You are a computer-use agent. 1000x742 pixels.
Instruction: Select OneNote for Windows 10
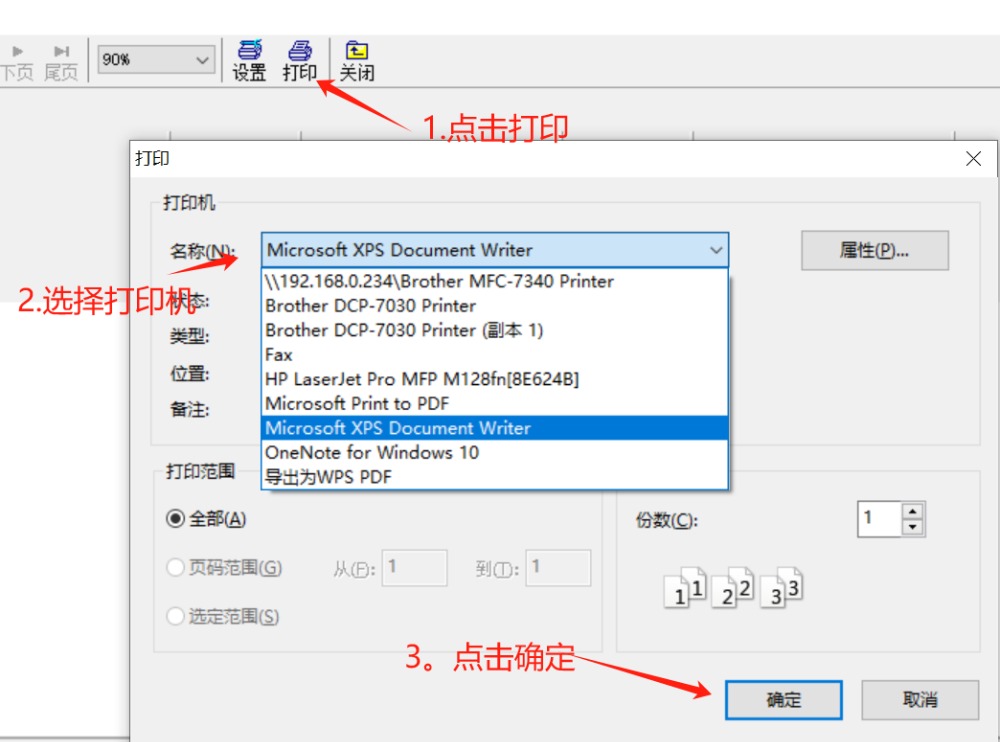(494, 452)
